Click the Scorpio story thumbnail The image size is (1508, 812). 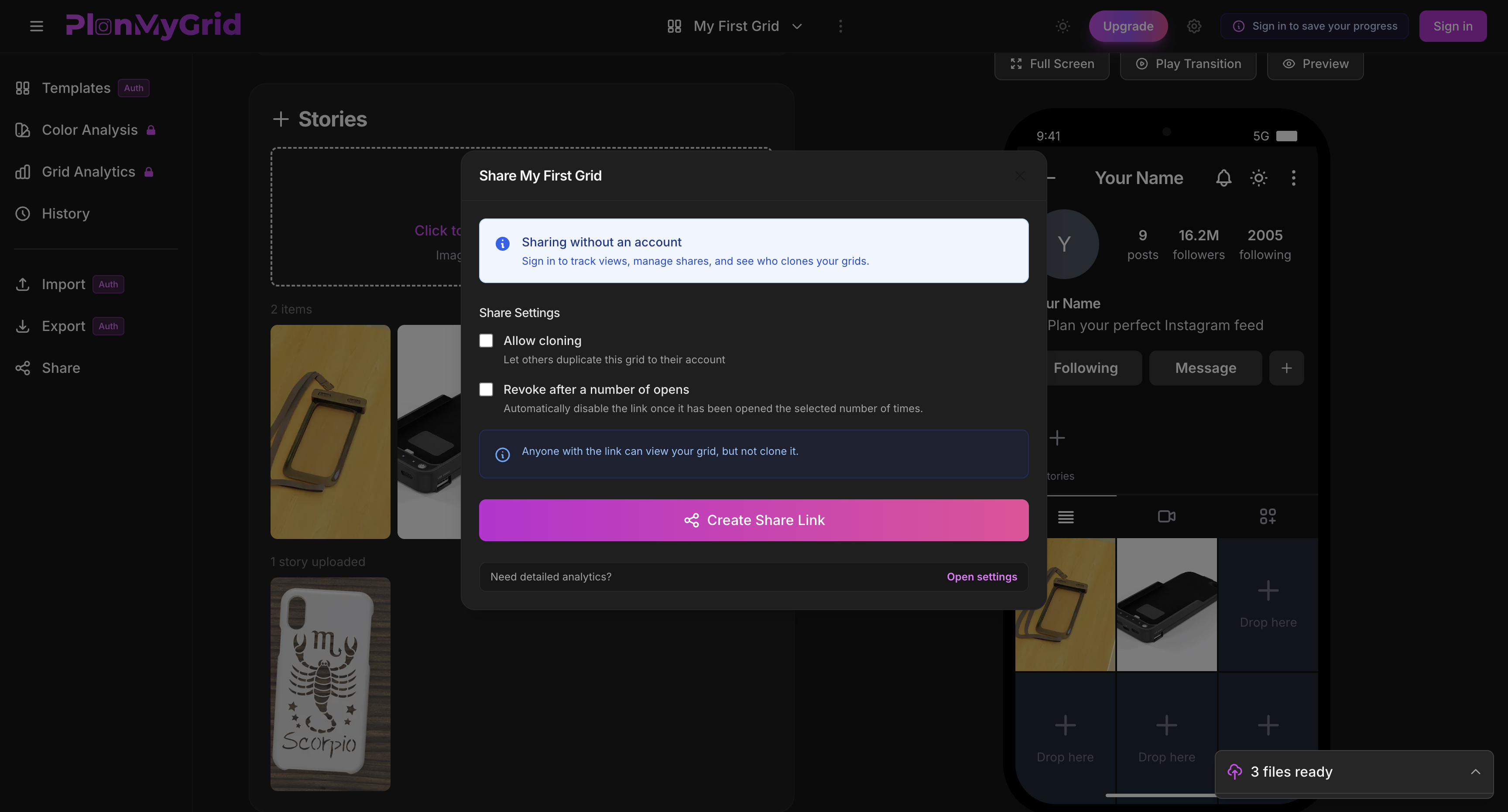point(329,685)
